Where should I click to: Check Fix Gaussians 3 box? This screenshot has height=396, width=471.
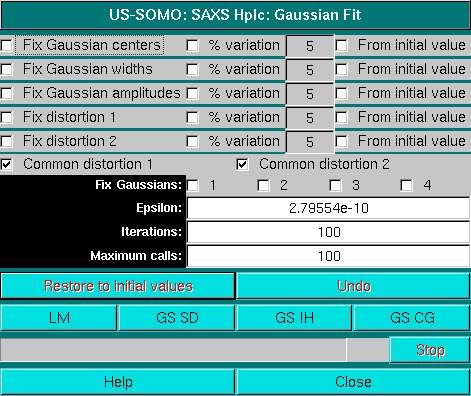(335, 185)
